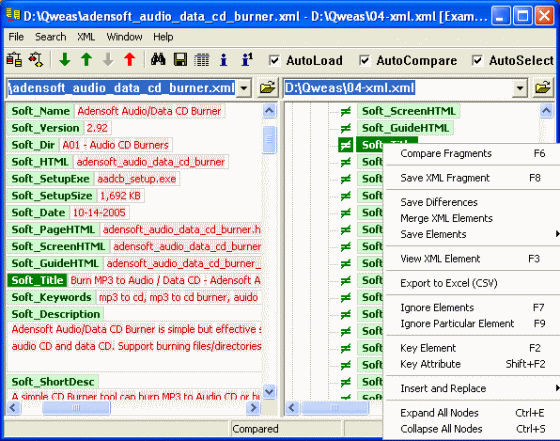Click left panel scroll left arrow
The image size is (560, 441).
[14, 407]
